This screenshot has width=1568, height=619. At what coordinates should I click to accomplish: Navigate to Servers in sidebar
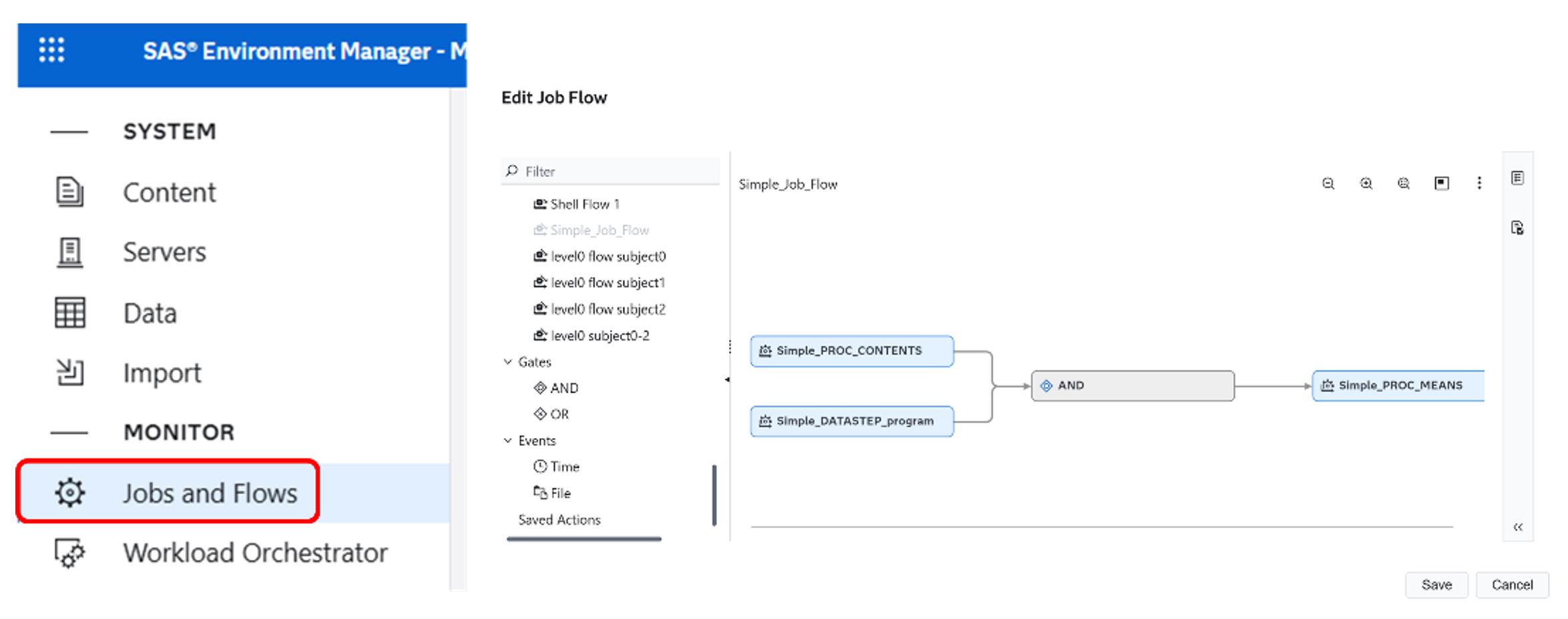coord(164,252)
